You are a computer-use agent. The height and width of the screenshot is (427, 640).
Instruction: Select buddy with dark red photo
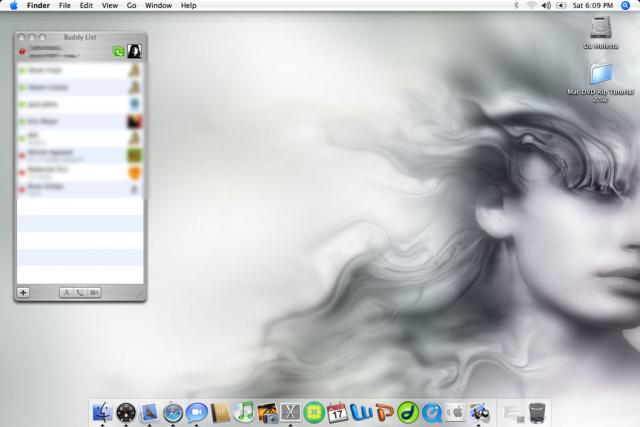pos(80,121)
